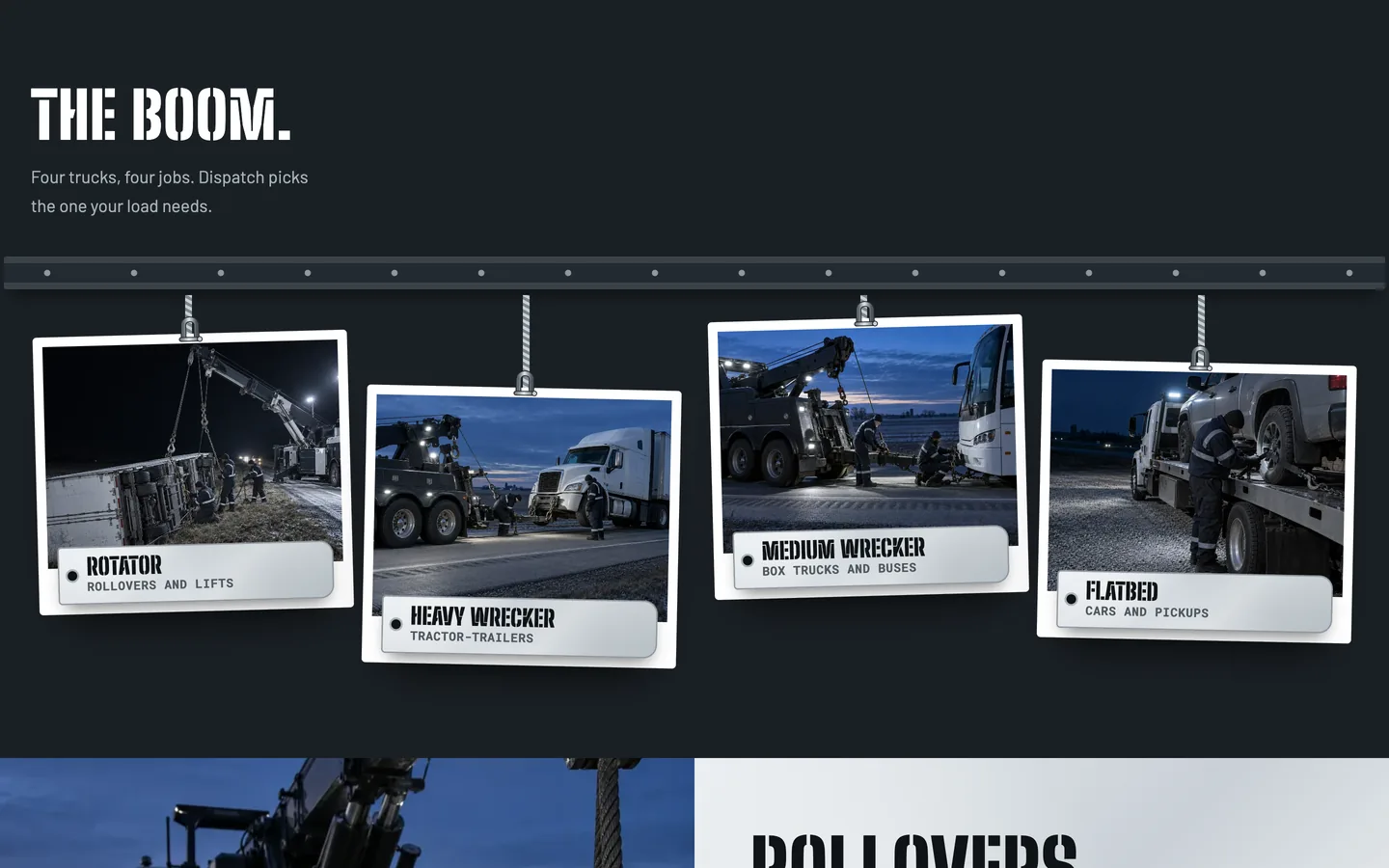Click the HEAVY WRECKER label tag
1389x868 pixels.
click(x=520, y=626)
